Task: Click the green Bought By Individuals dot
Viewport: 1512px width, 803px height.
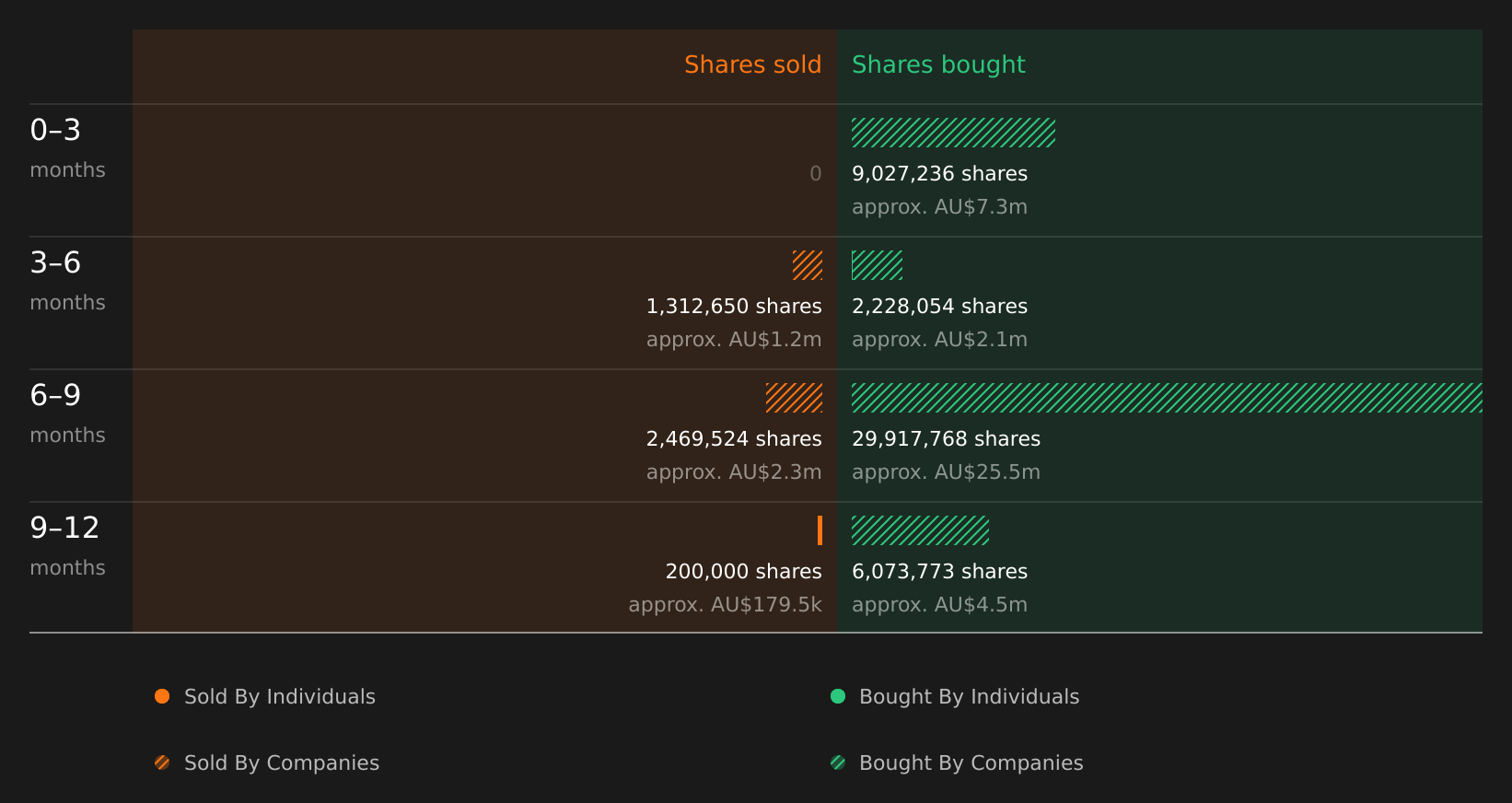Action: click(x=838, y=696)
